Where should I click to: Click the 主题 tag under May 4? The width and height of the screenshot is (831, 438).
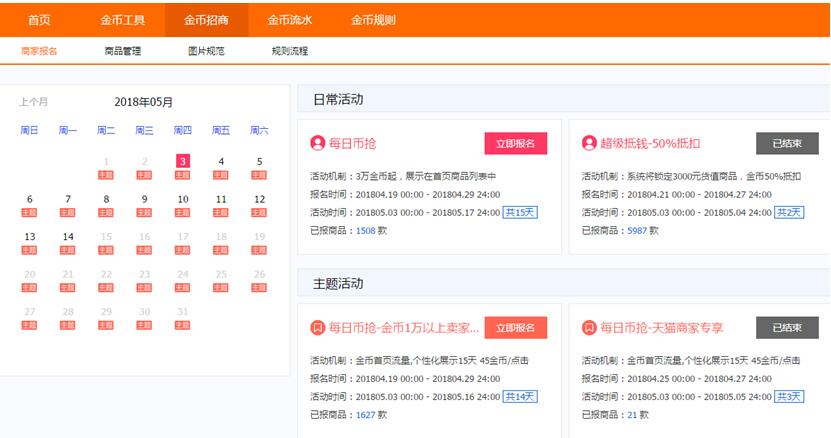click(x=221, y=175)
